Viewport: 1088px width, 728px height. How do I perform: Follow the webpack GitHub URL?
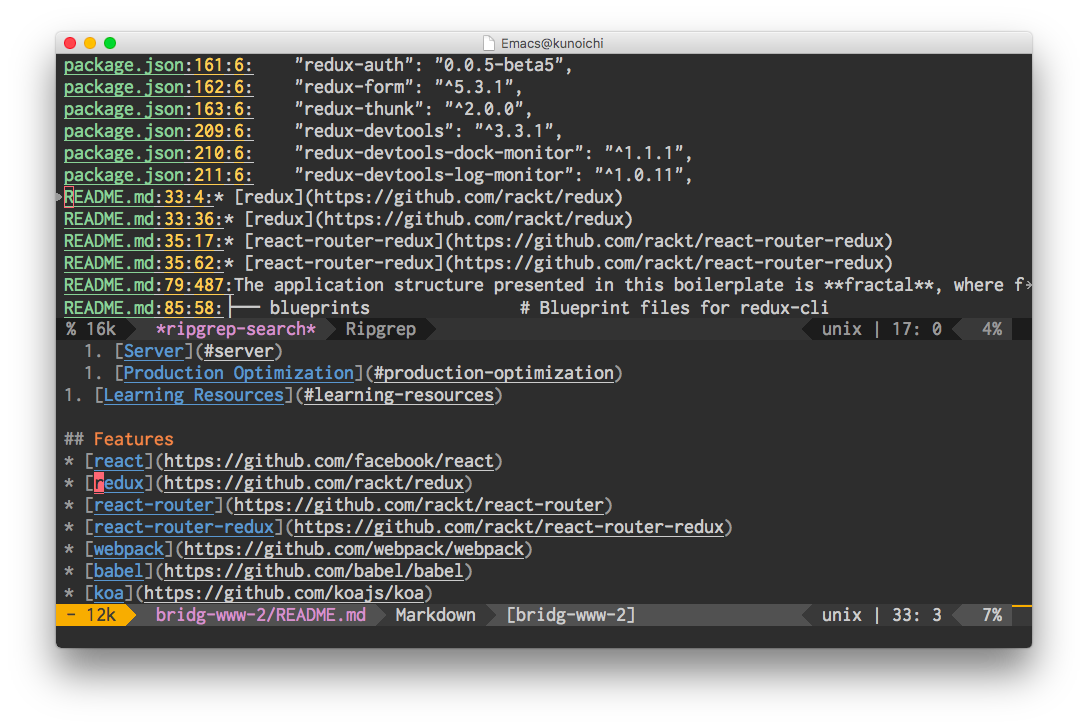[x=354, y=550]
